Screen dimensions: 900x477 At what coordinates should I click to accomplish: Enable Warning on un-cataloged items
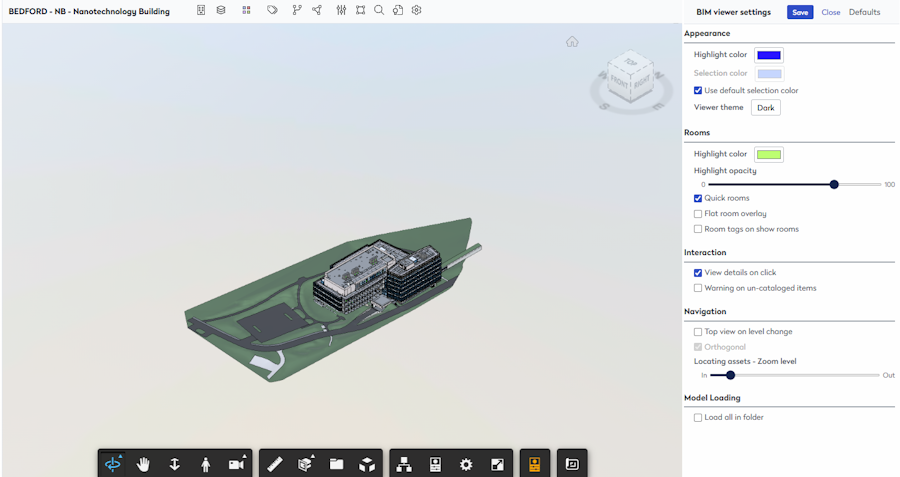point(698,288)
